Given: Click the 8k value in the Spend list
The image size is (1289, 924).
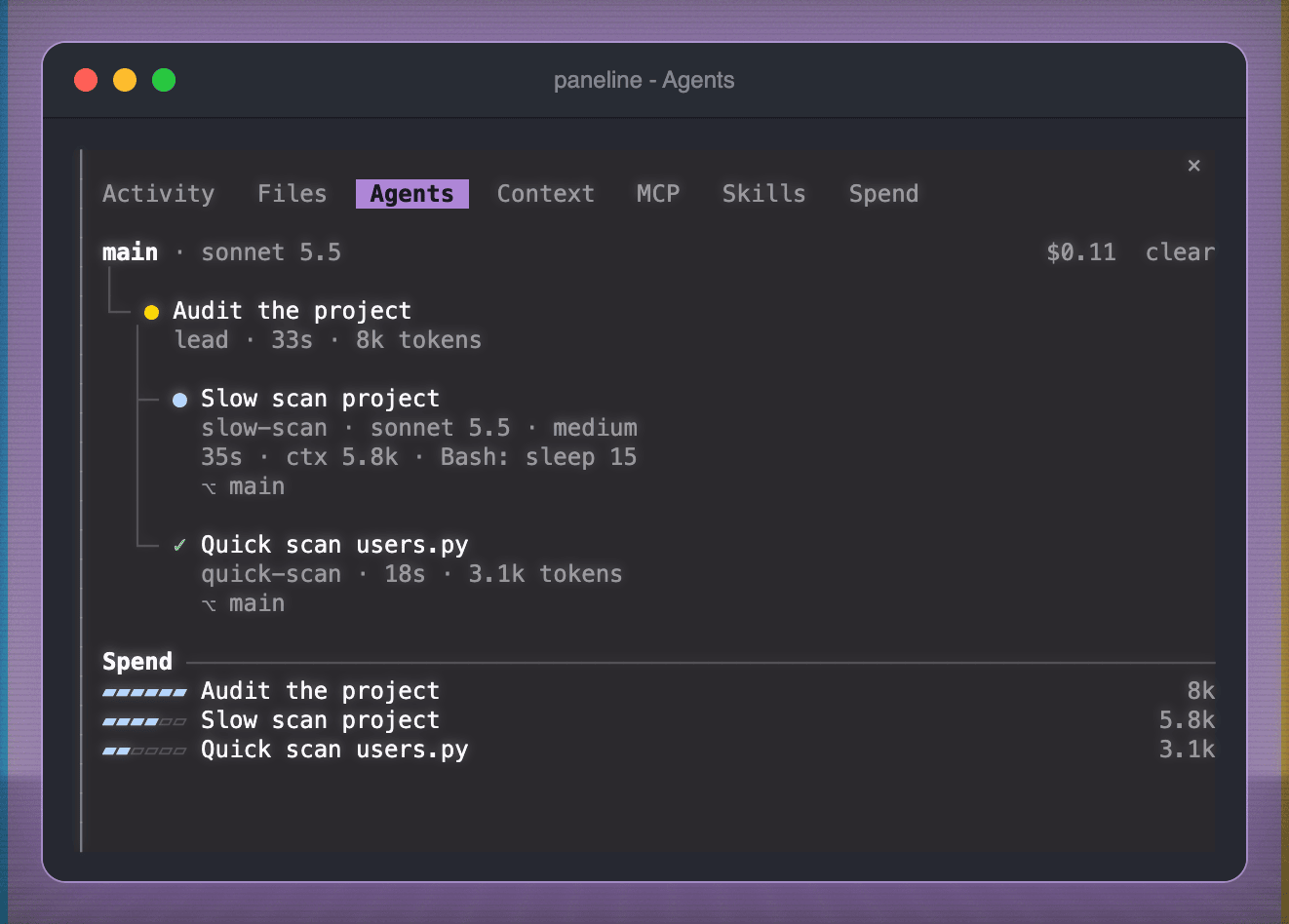Looking at the screenshot, I should tap(1201, 691).
